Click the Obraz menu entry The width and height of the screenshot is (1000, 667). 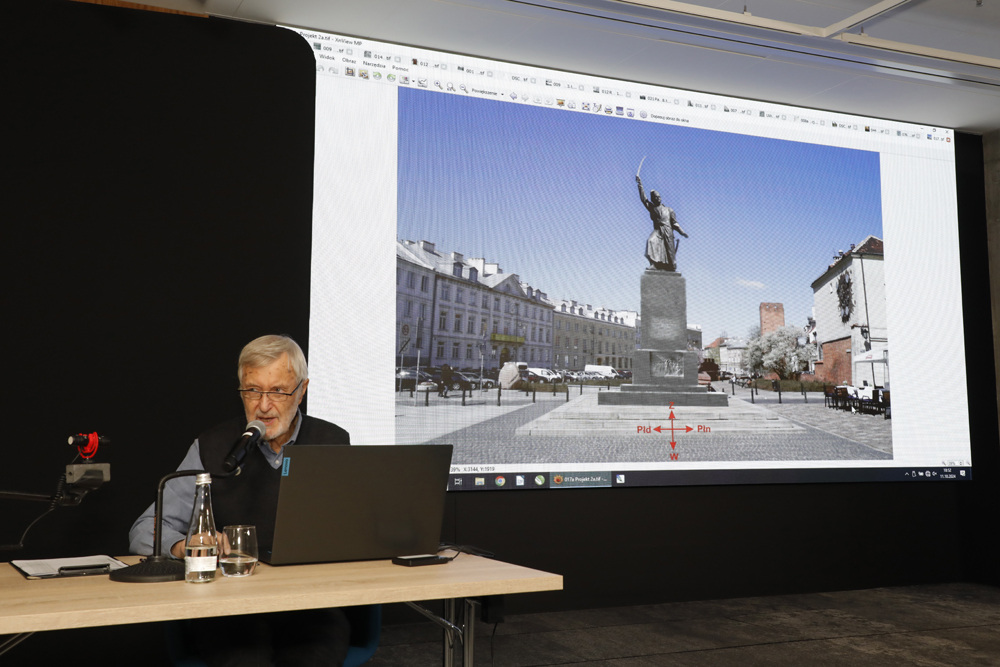point(350,61)
